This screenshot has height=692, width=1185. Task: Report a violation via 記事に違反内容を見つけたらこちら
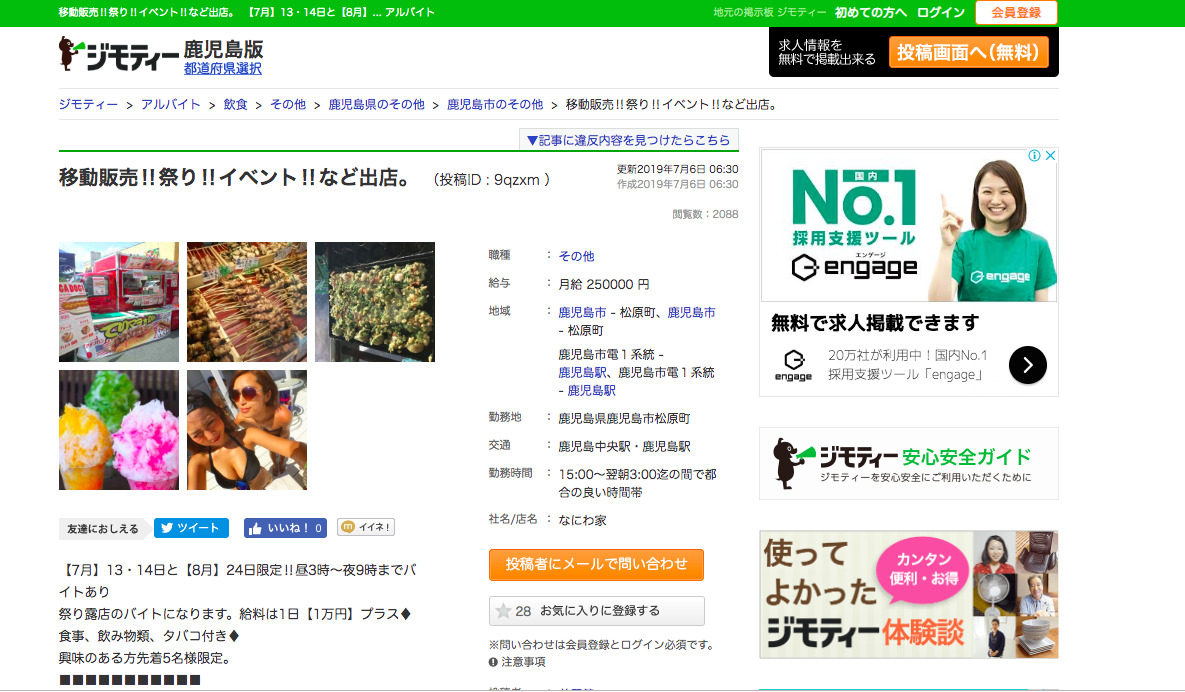pyautogui.click(x=629, y=140)
